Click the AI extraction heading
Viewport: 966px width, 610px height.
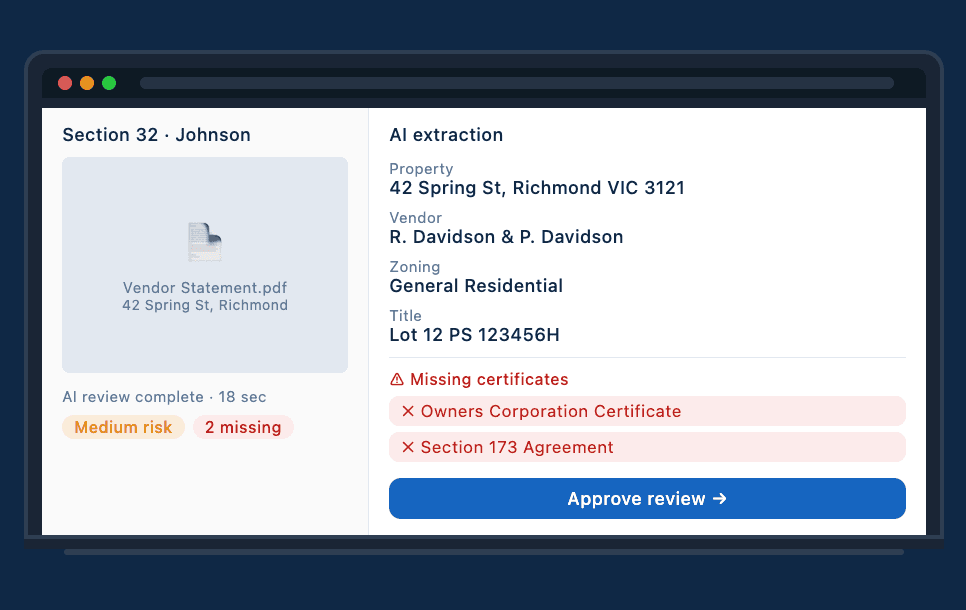click(x=446, y=135)
